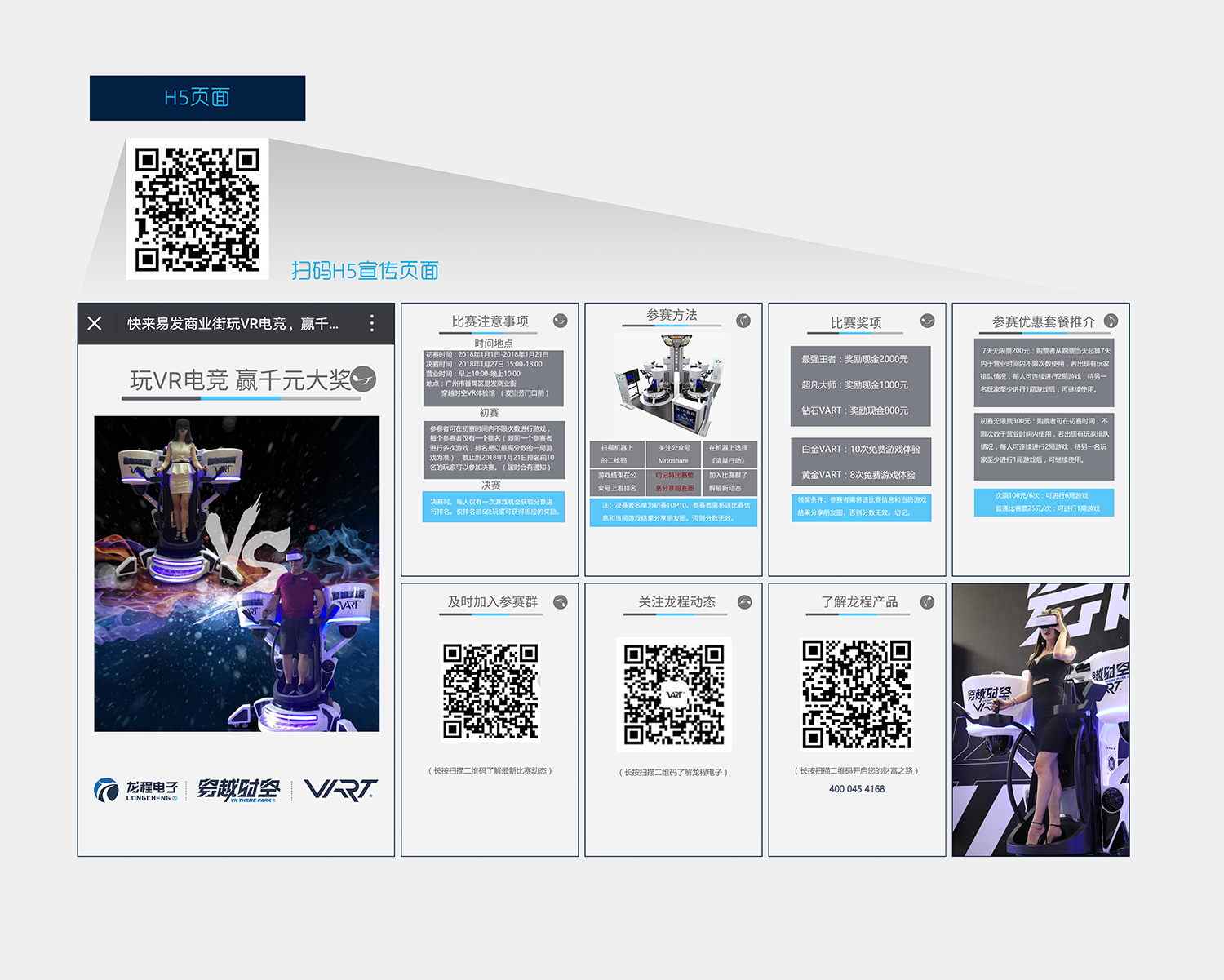This screenshot has height=980, width=1224.
Task: Click the music icon beside 了解龙程产品
Action: pos(927,602)
